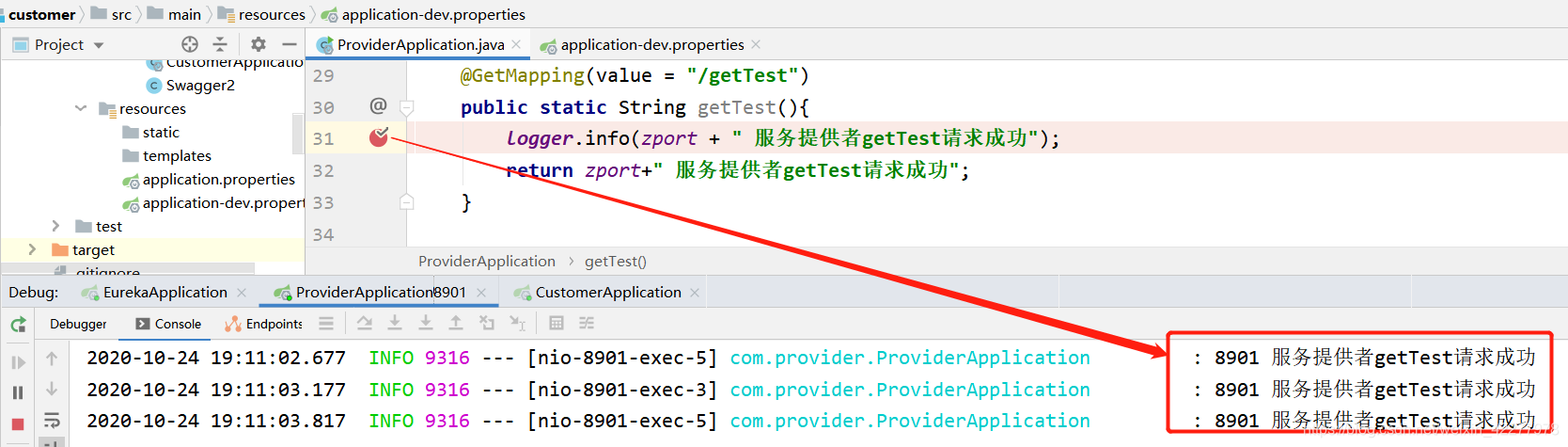Click the Trace Current Stream Chain icon
Viewport: 1568px width, 447px height.
[x=587, y=323]
